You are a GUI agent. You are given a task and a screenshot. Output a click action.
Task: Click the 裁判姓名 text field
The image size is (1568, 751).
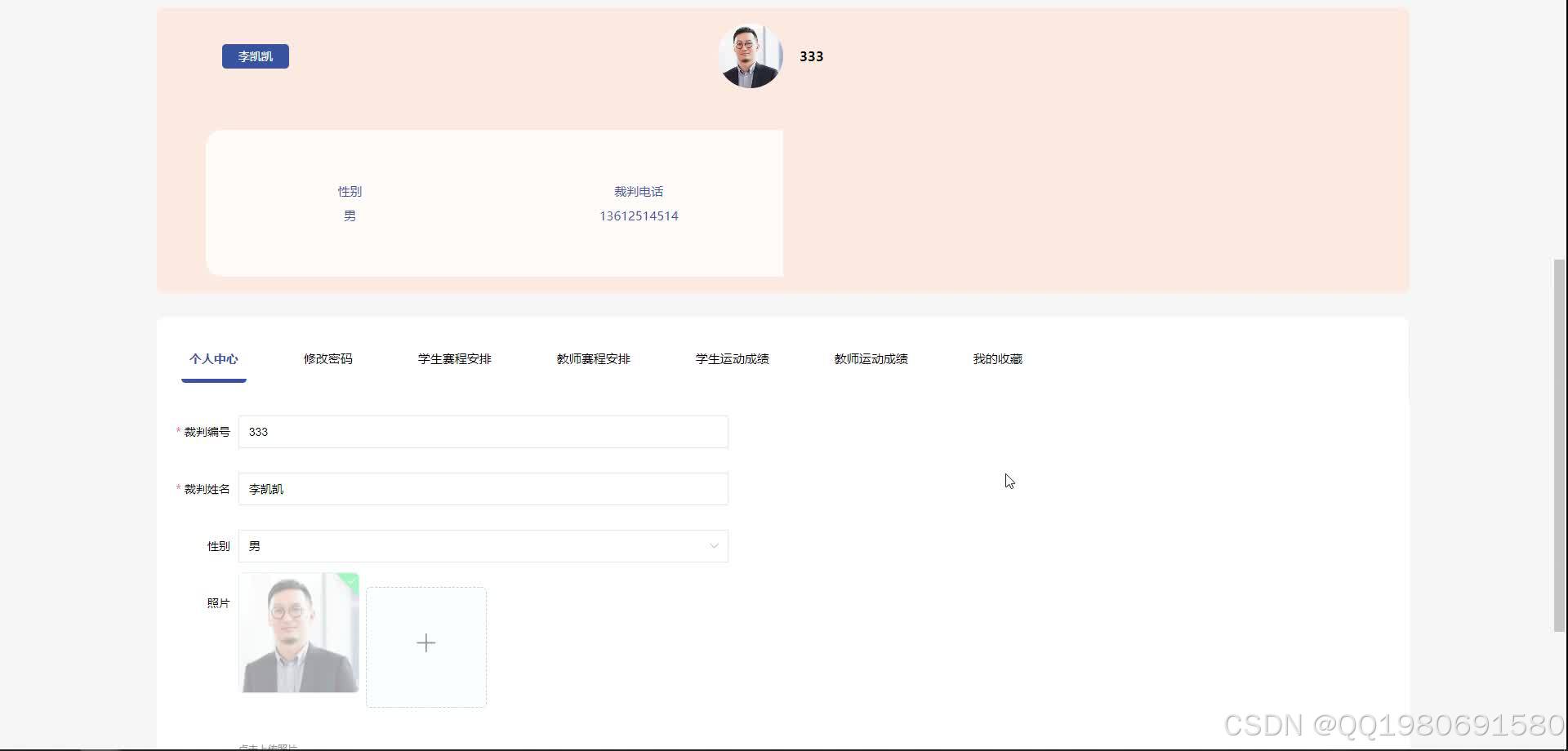482,488
